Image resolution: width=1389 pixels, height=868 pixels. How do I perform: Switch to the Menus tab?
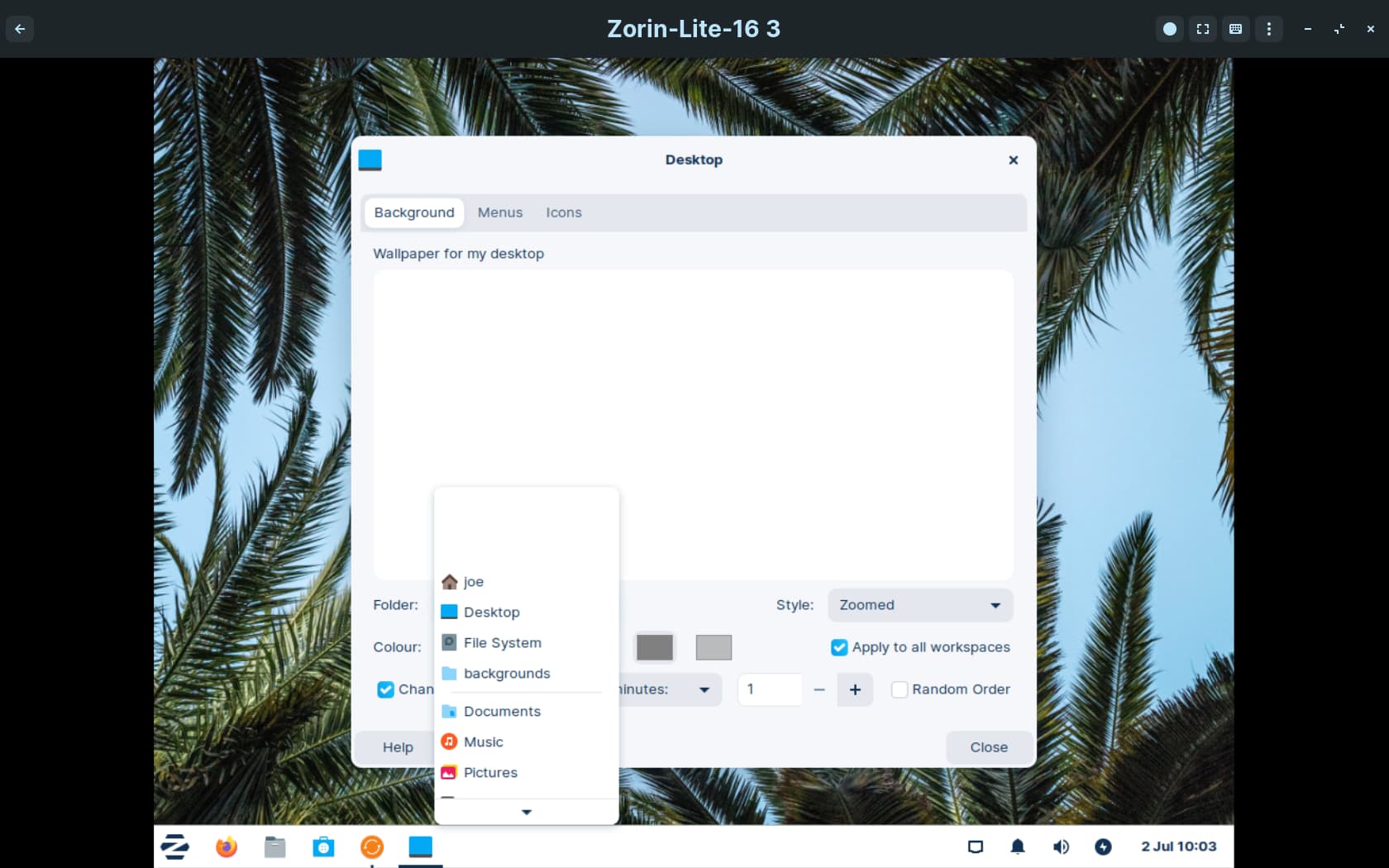pyautogui.click(x=500, y=212)
